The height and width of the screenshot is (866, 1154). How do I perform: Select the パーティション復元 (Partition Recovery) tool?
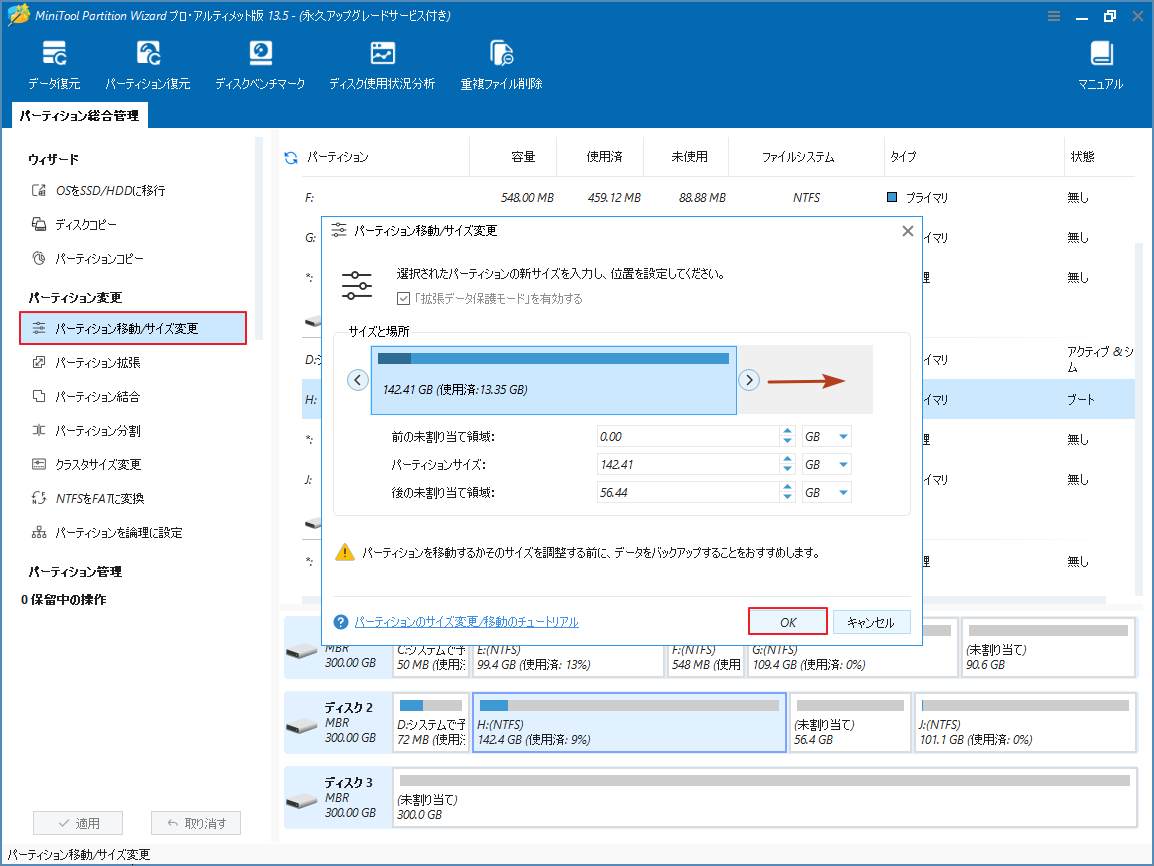coord(148,63)
